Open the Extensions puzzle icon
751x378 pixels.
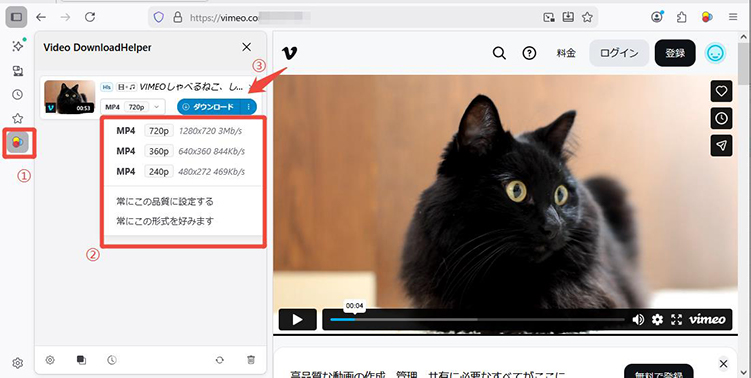click(682, 17)
